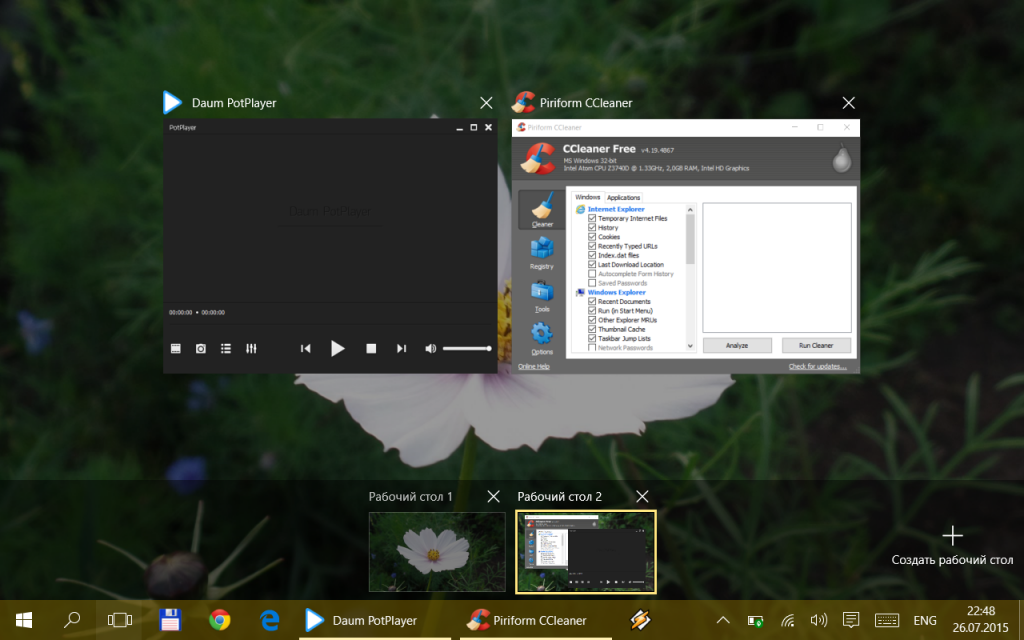This screenshot has width=1024, height=640.
Task: Click the Run Cleaner button
Action: (816, 345)
